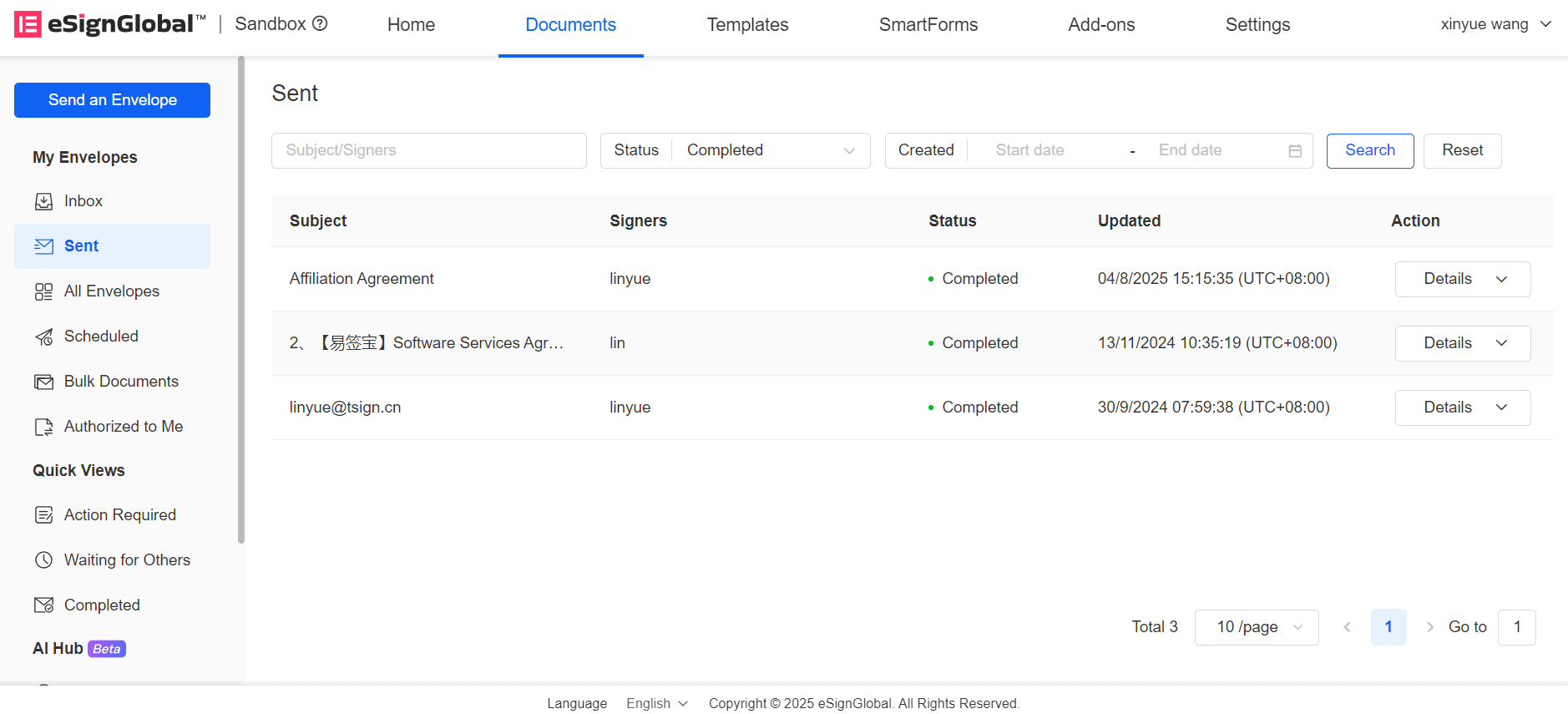This screenshot has width=1568, height=714.
Task: Click the Sandbox help question-mark icon
Action: click(x=320, y=24)
